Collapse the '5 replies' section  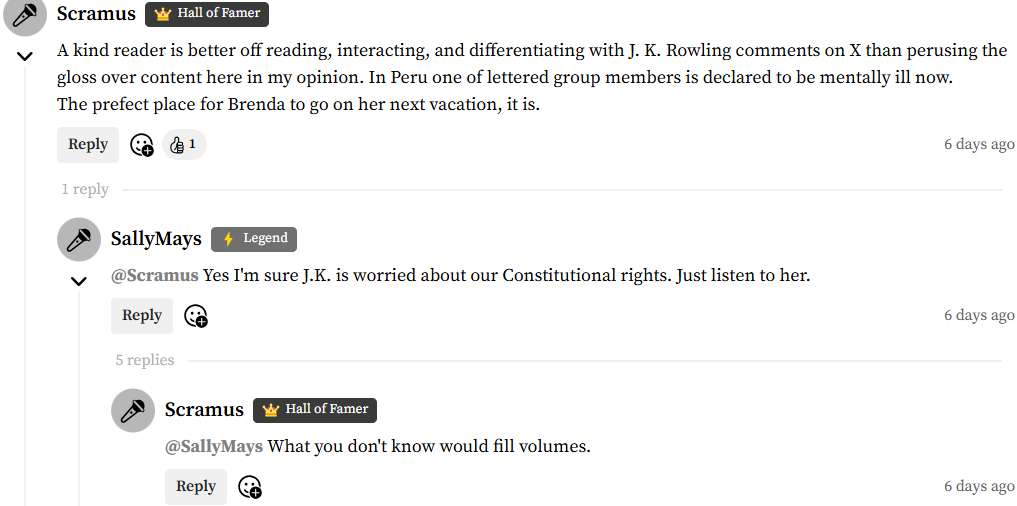145,360
